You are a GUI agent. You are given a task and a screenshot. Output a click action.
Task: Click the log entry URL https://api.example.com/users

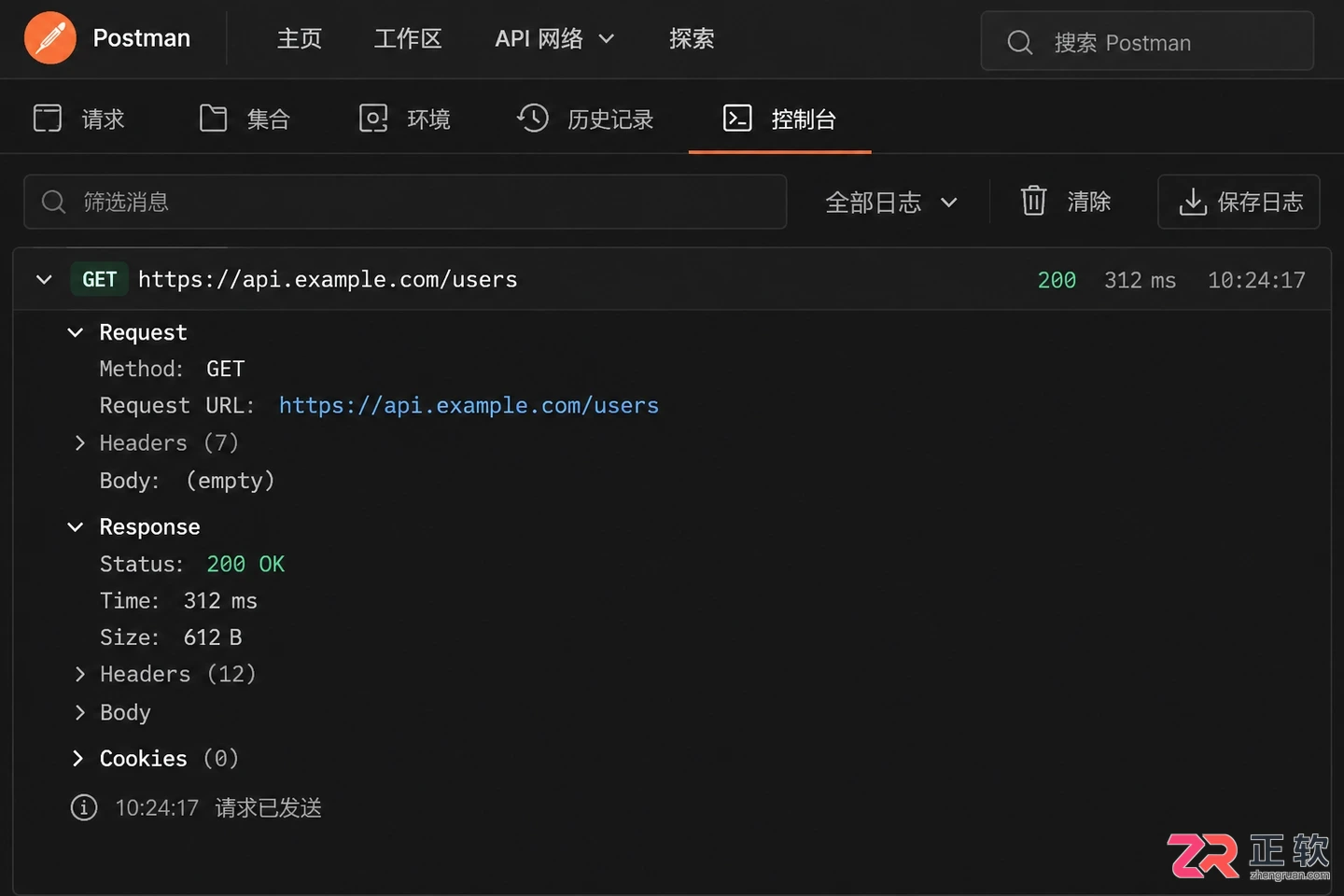(x=328, y=279)
